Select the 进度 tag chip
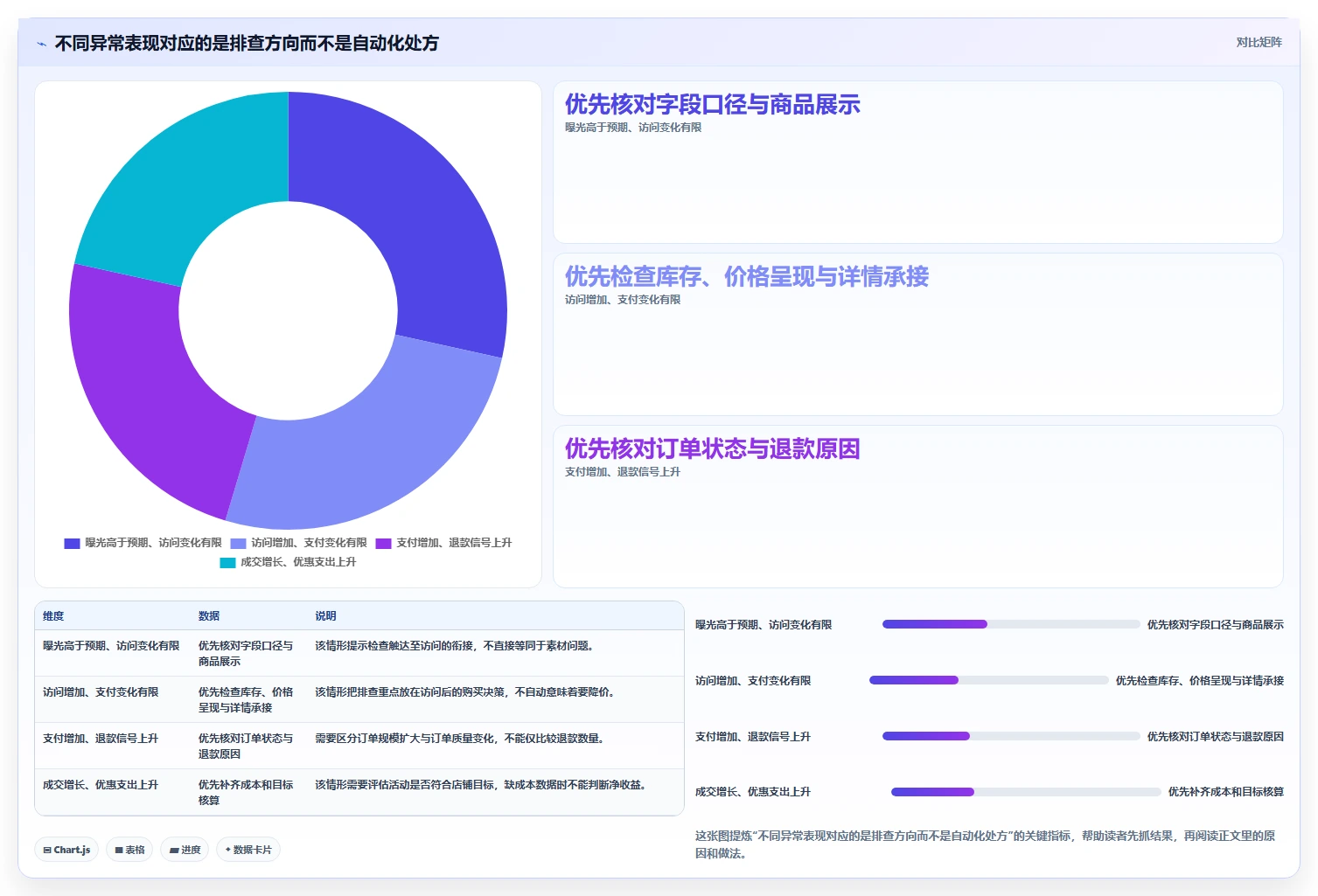 point(185,850)
